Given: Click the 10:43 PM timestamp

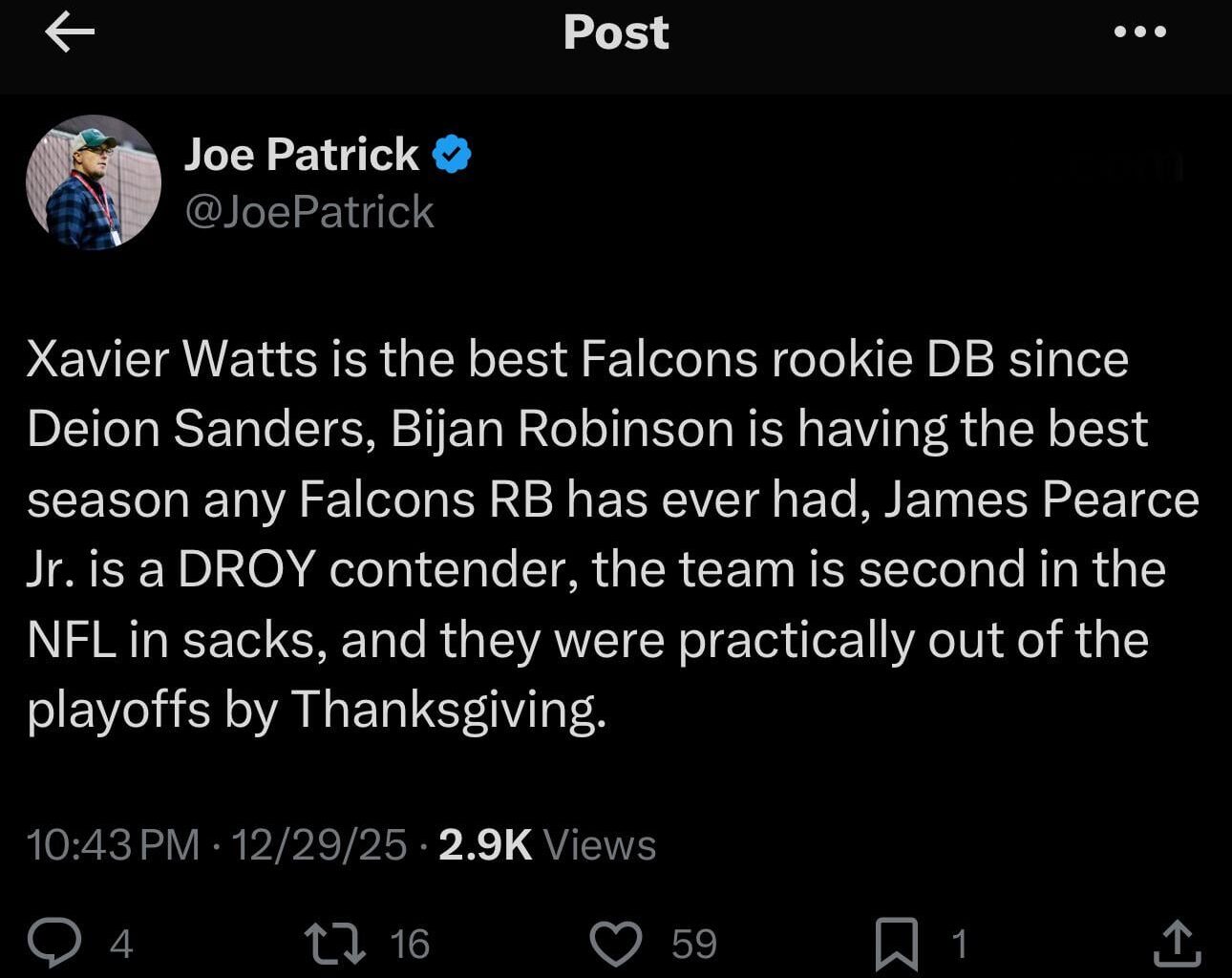Looking at the screenshot, I should point(113,845).
